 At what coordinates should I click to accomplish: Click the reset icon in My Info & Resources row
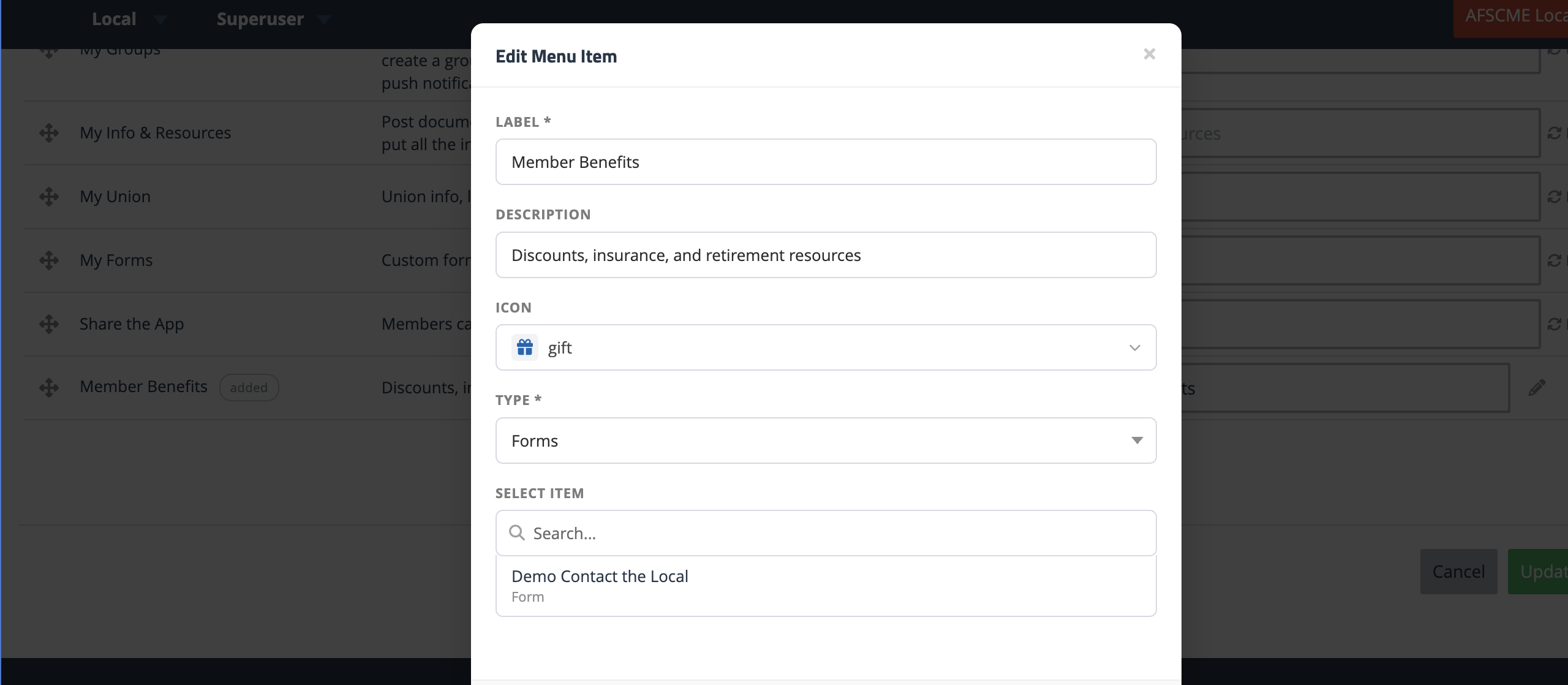(x=1554, y=133)
